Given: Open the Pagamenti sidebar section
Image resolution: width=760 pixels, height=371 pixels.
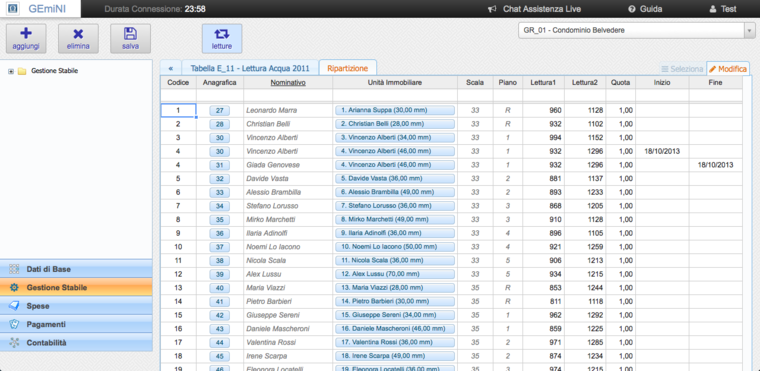Looking at the screenshot, I should [76, 324].
